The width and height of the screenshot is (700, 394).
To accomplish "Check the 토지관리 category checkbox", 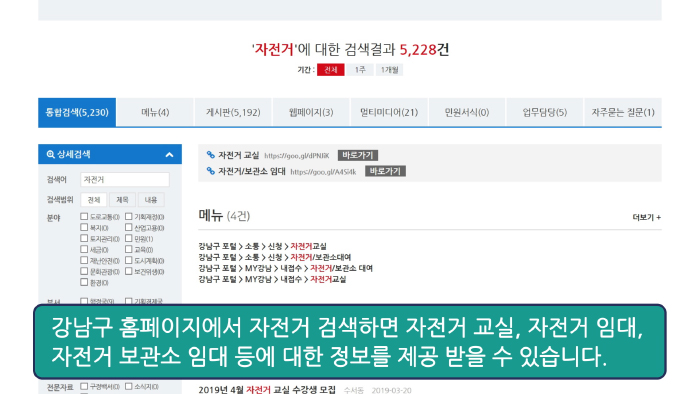I will 84,238.
